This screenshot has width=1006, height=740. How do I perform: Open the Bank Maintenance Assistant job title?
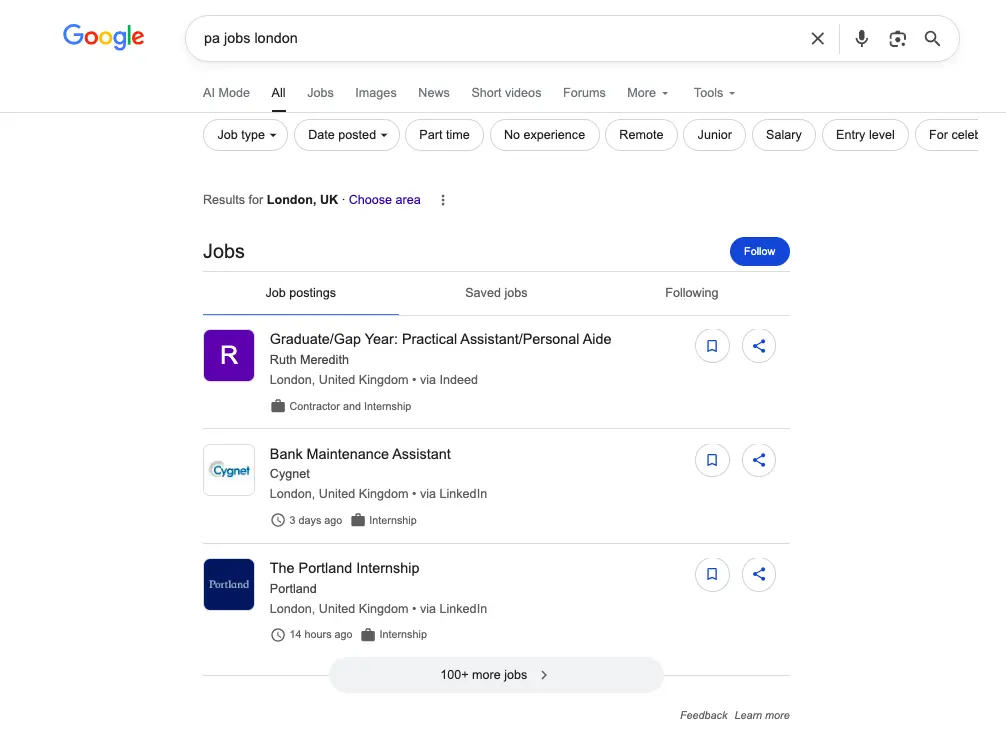coord(360,454)
